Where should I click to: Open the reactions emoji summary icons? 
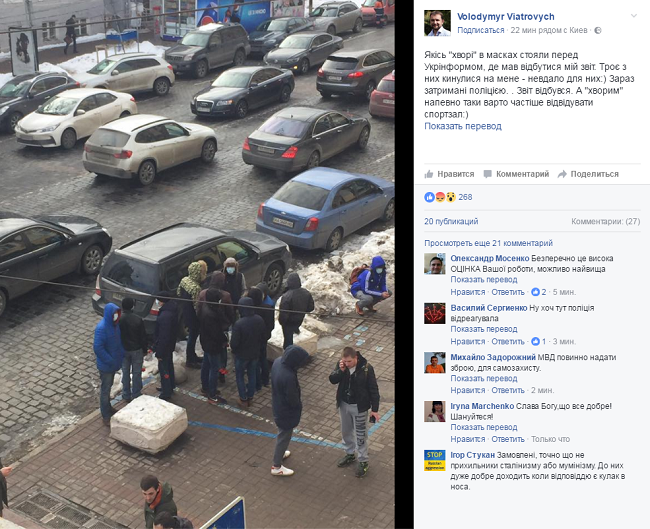point(440,197)
